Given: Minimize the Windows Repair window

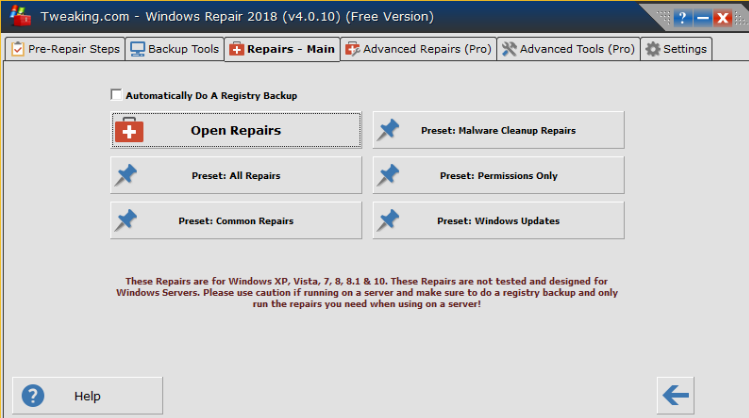Looking at the screenshot, I should pyautogui.click(x=702, y=19).
